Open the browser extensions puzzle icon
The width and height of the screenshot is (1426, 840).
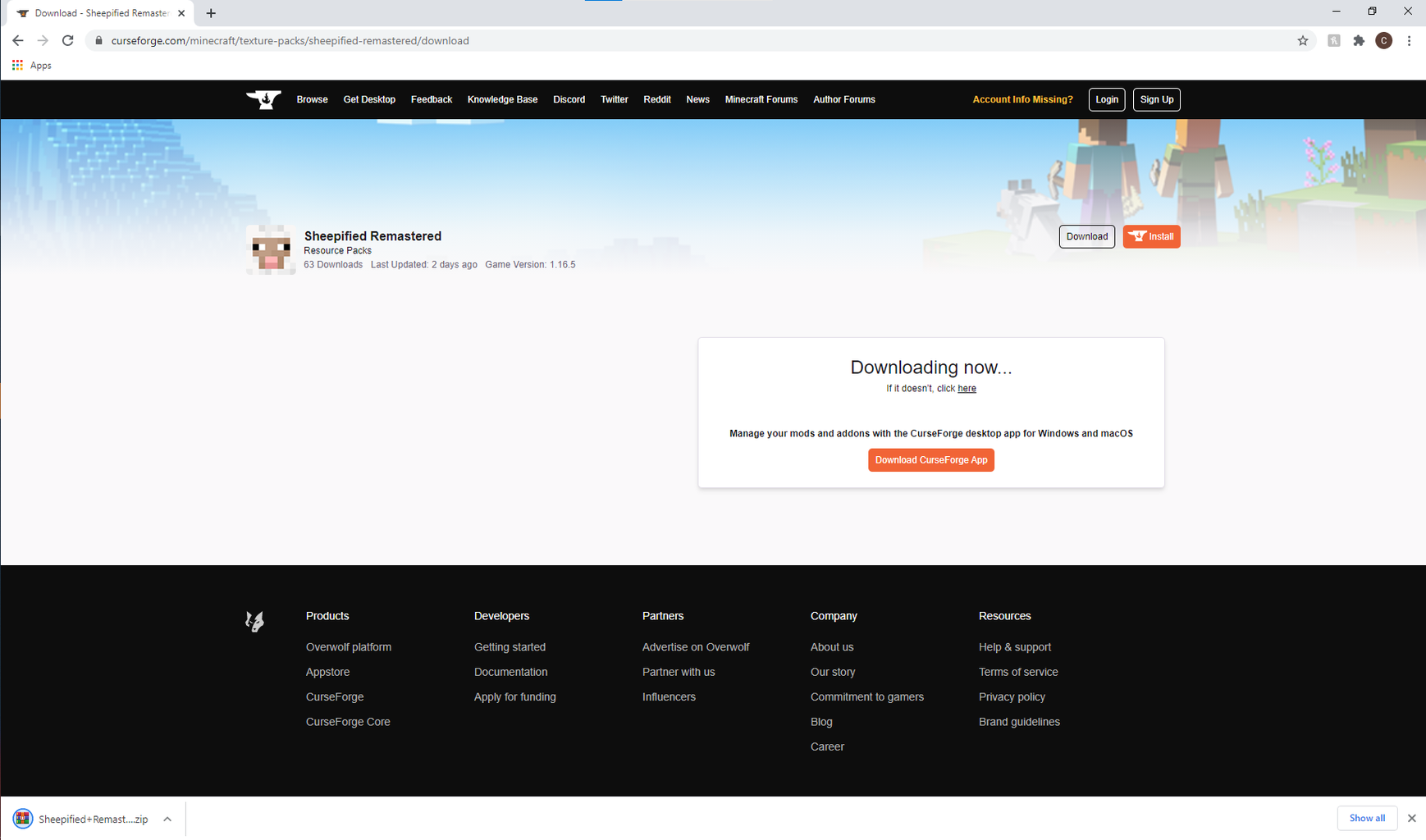(x=1358, y=40)
